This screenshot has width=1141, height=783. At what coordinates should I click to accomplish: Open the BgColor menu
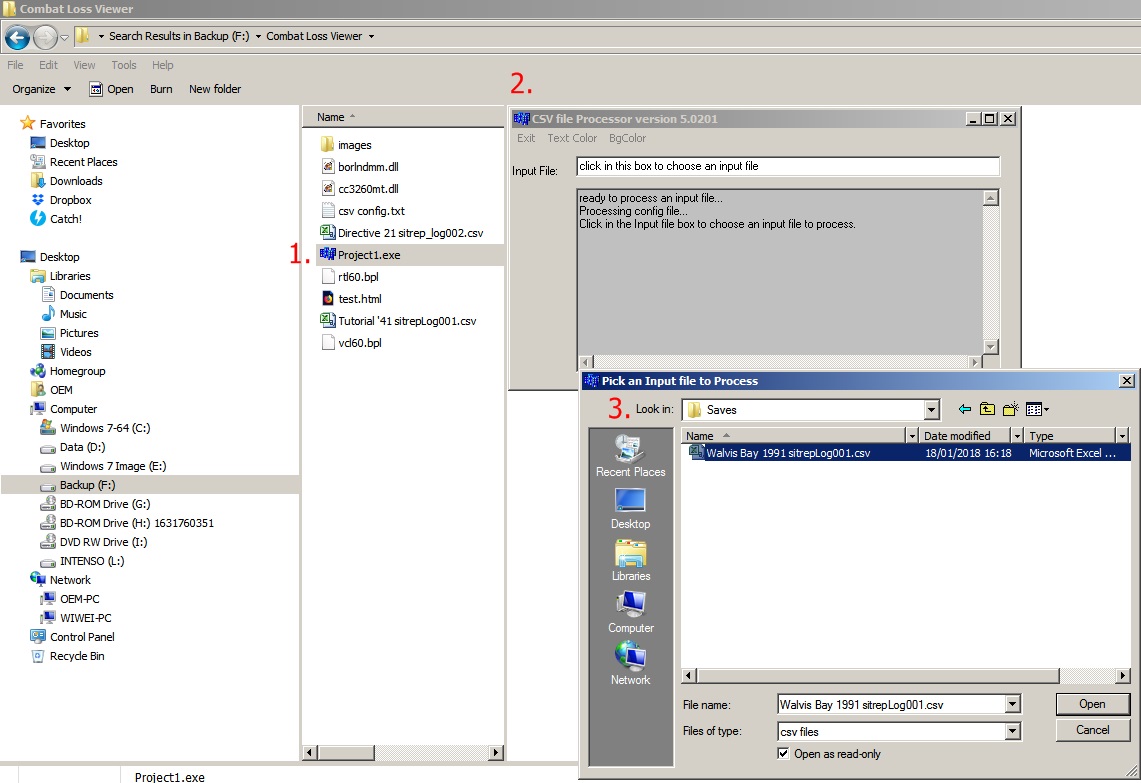point(627,138)
